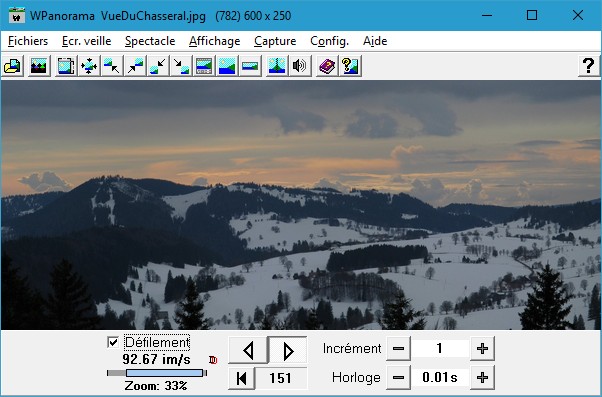Close the WPanorama window

[x=577, y=15]
